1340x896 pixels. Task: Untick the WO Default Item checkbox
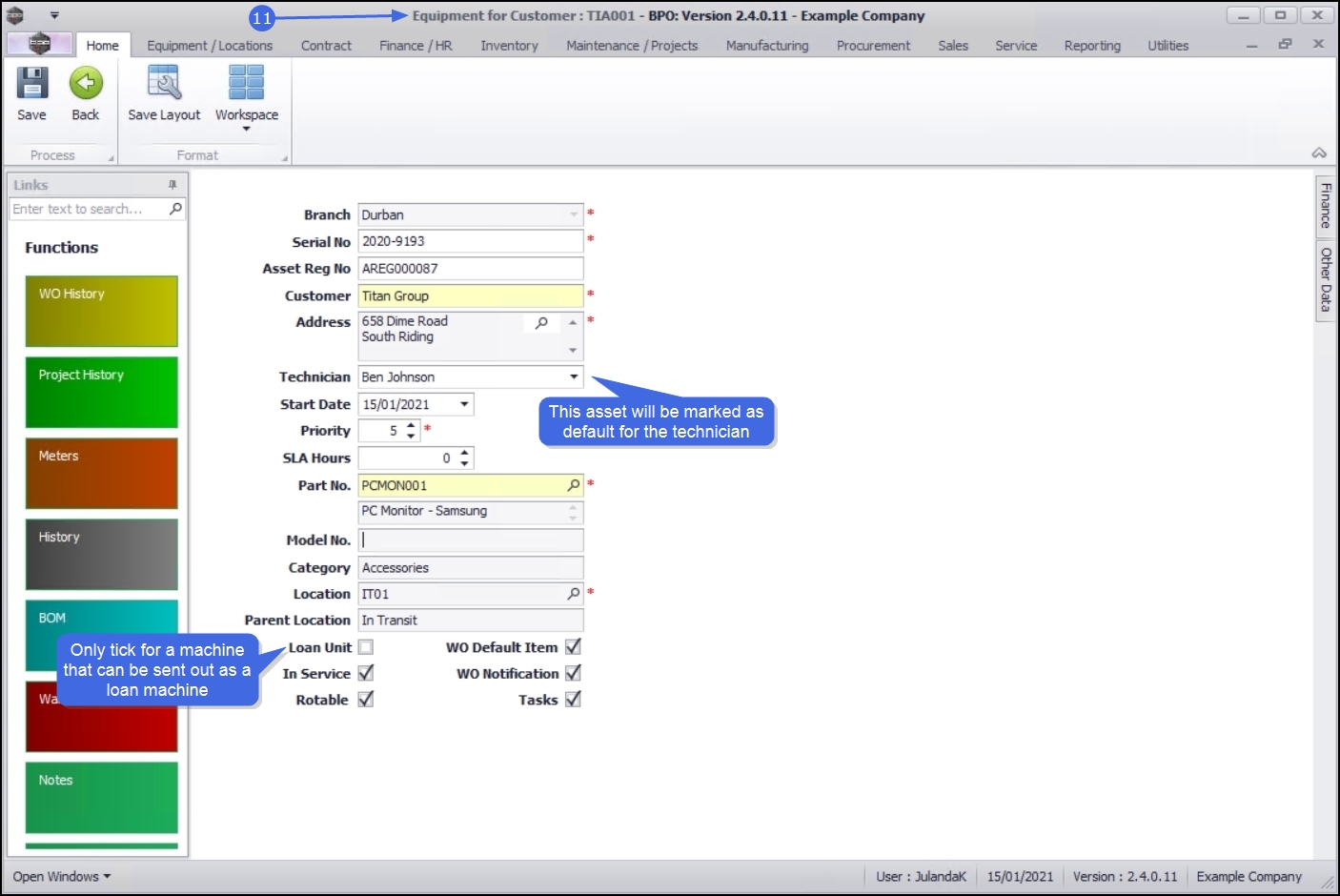573,647
